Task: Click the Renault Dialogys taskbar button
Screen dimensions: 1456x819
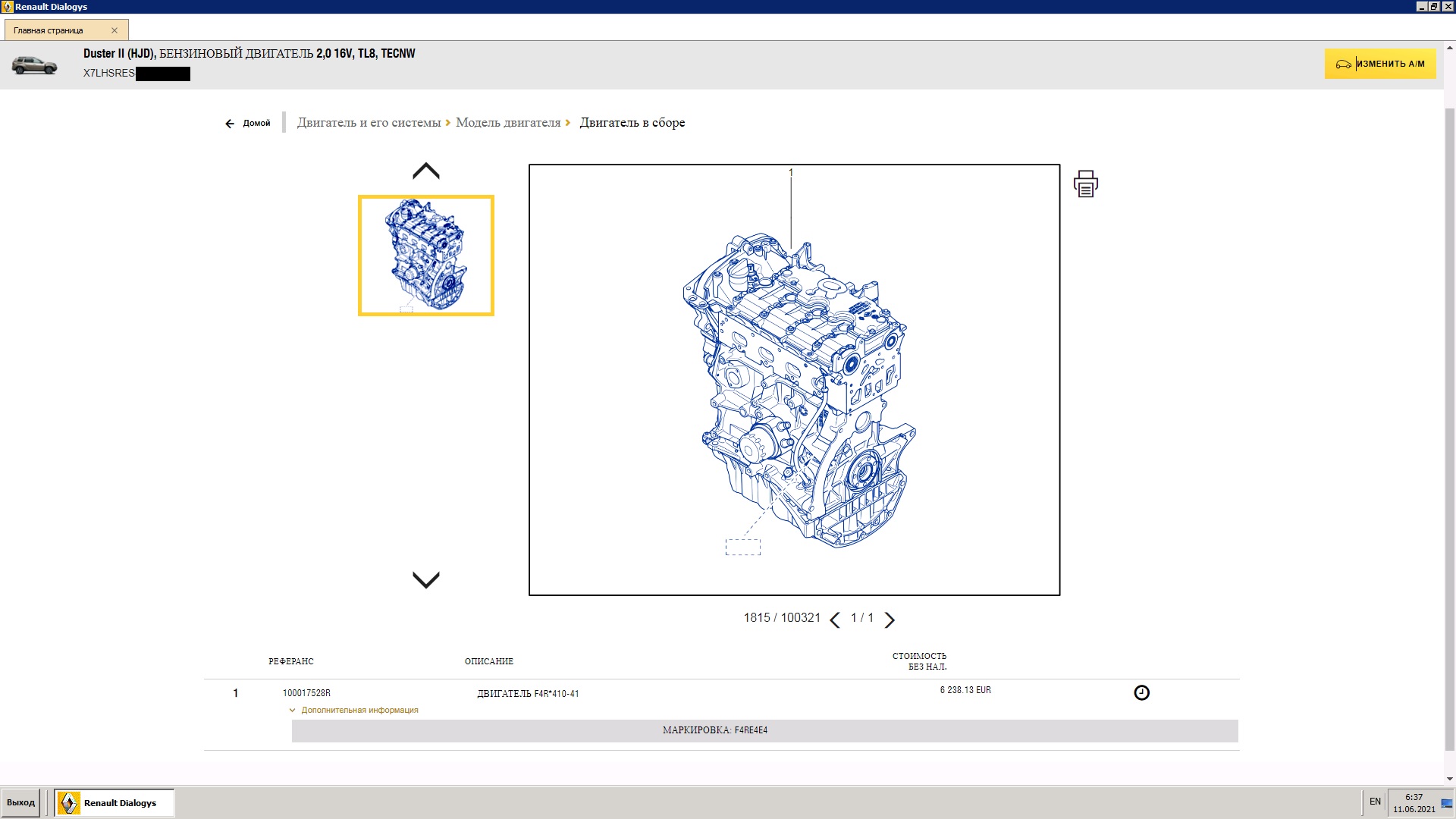Action: pos(115,802)
